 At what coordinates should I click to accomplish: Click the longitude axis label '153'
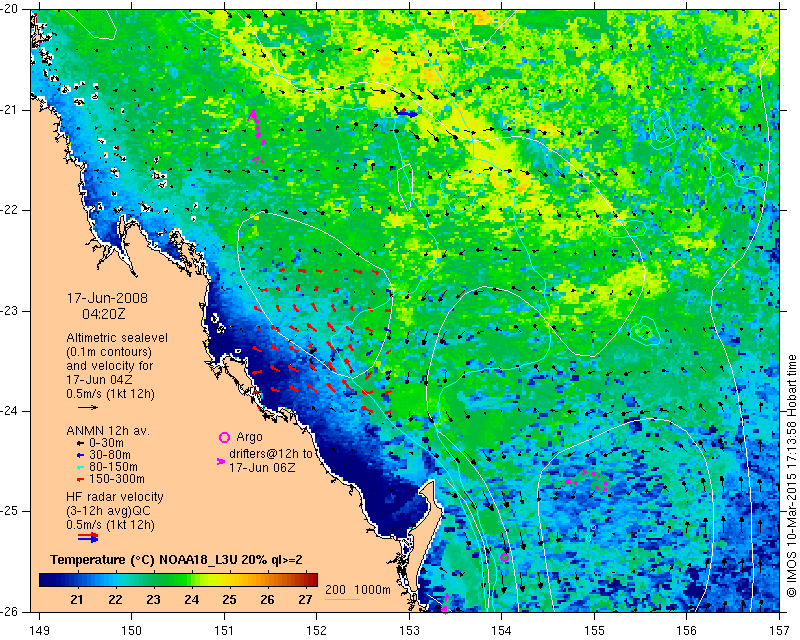pos(409,631)
